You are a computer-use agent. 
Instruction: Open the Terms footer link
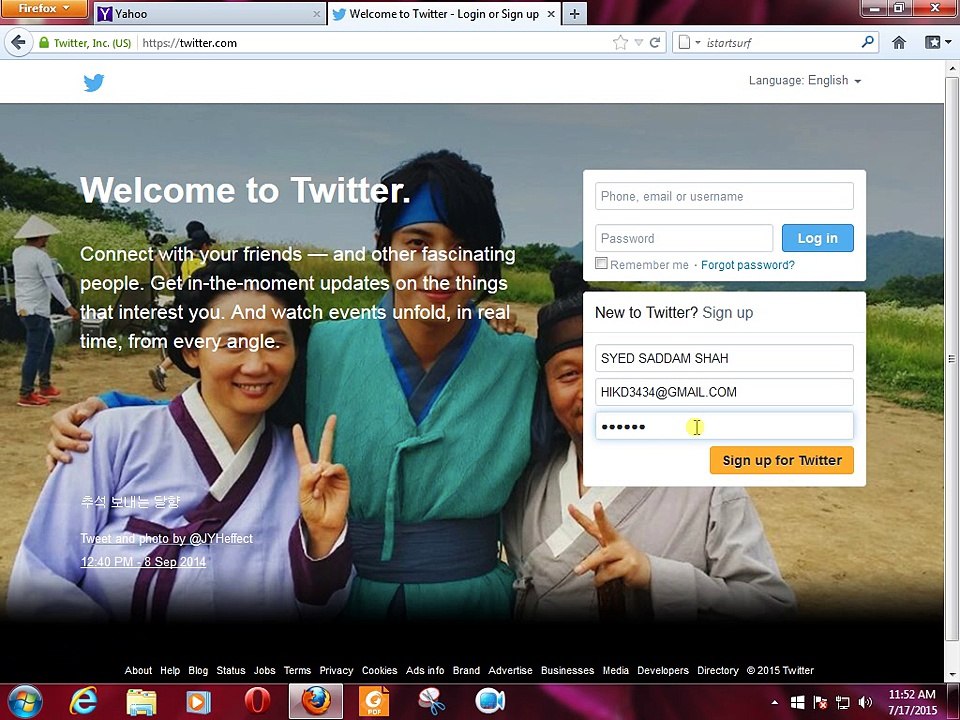[x=298, y=670]
